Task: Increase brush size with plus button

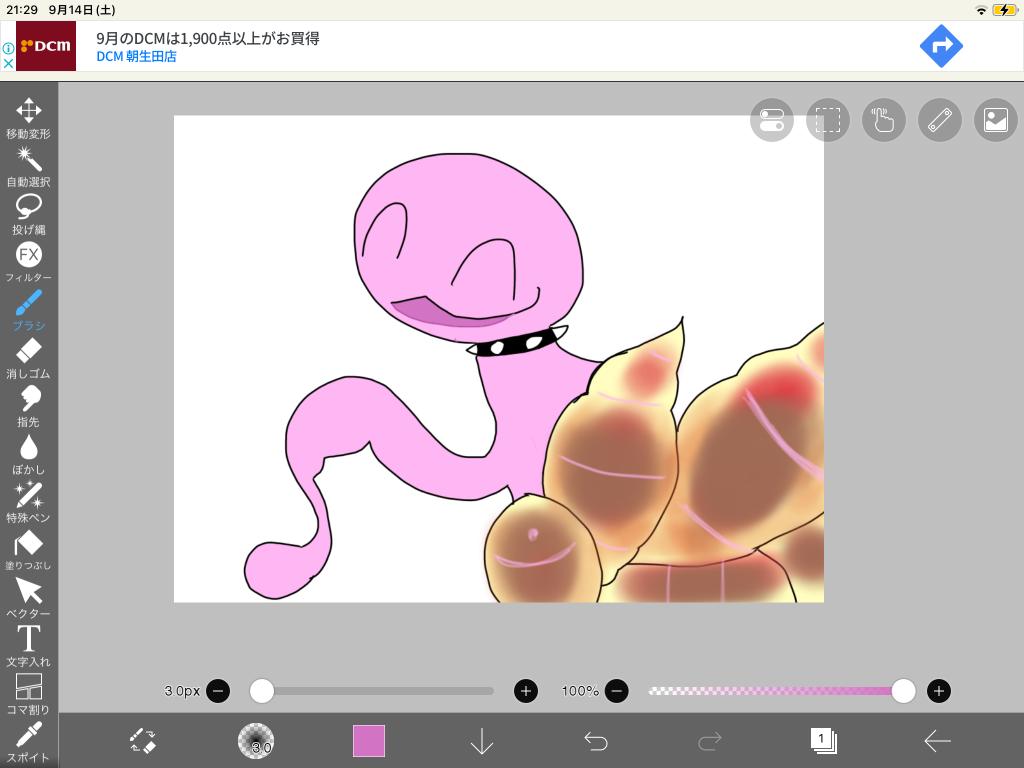Action: tap(526, 691)
